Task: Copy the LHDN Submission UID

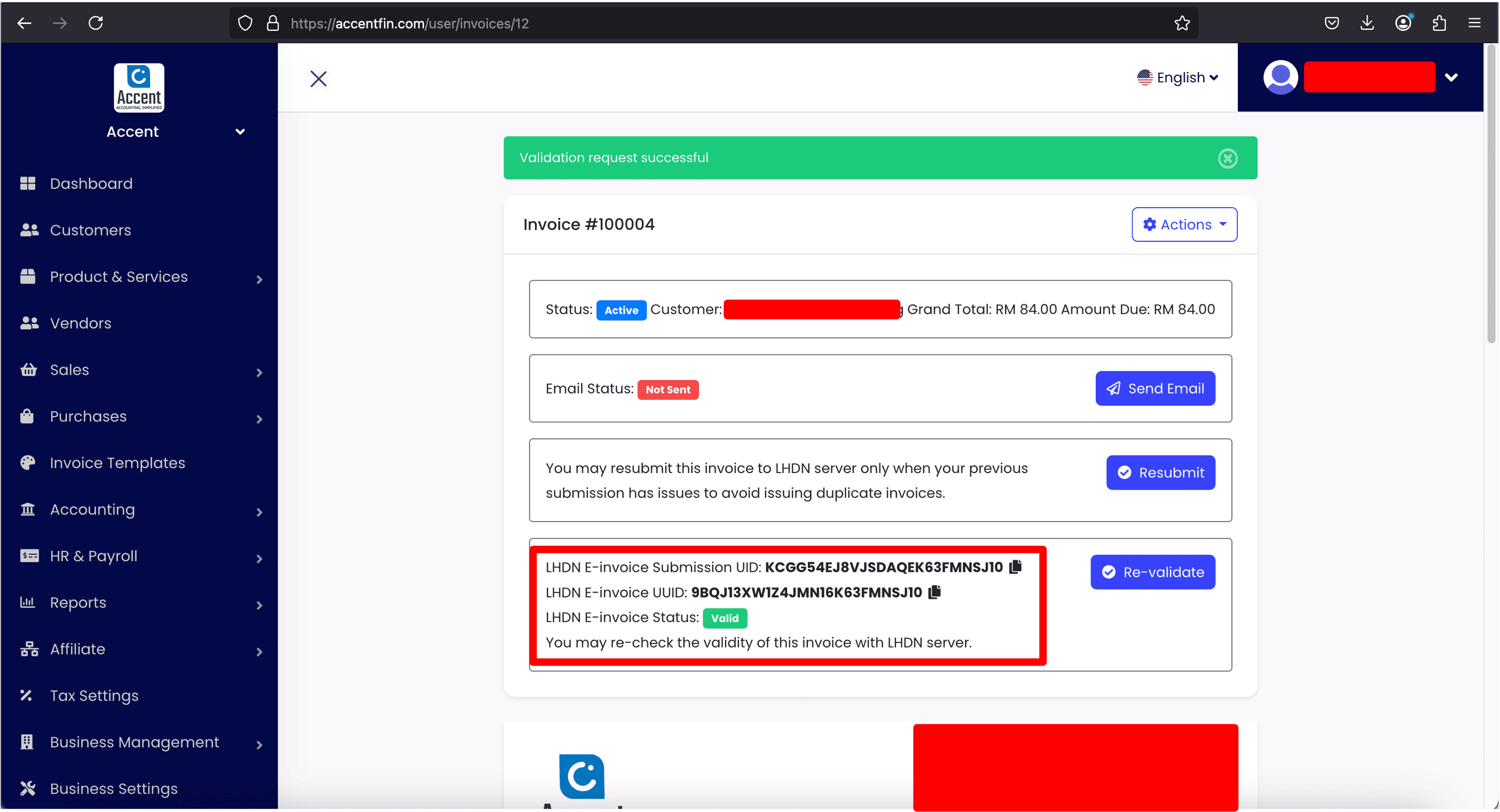Action: [x=1016, y=566]
